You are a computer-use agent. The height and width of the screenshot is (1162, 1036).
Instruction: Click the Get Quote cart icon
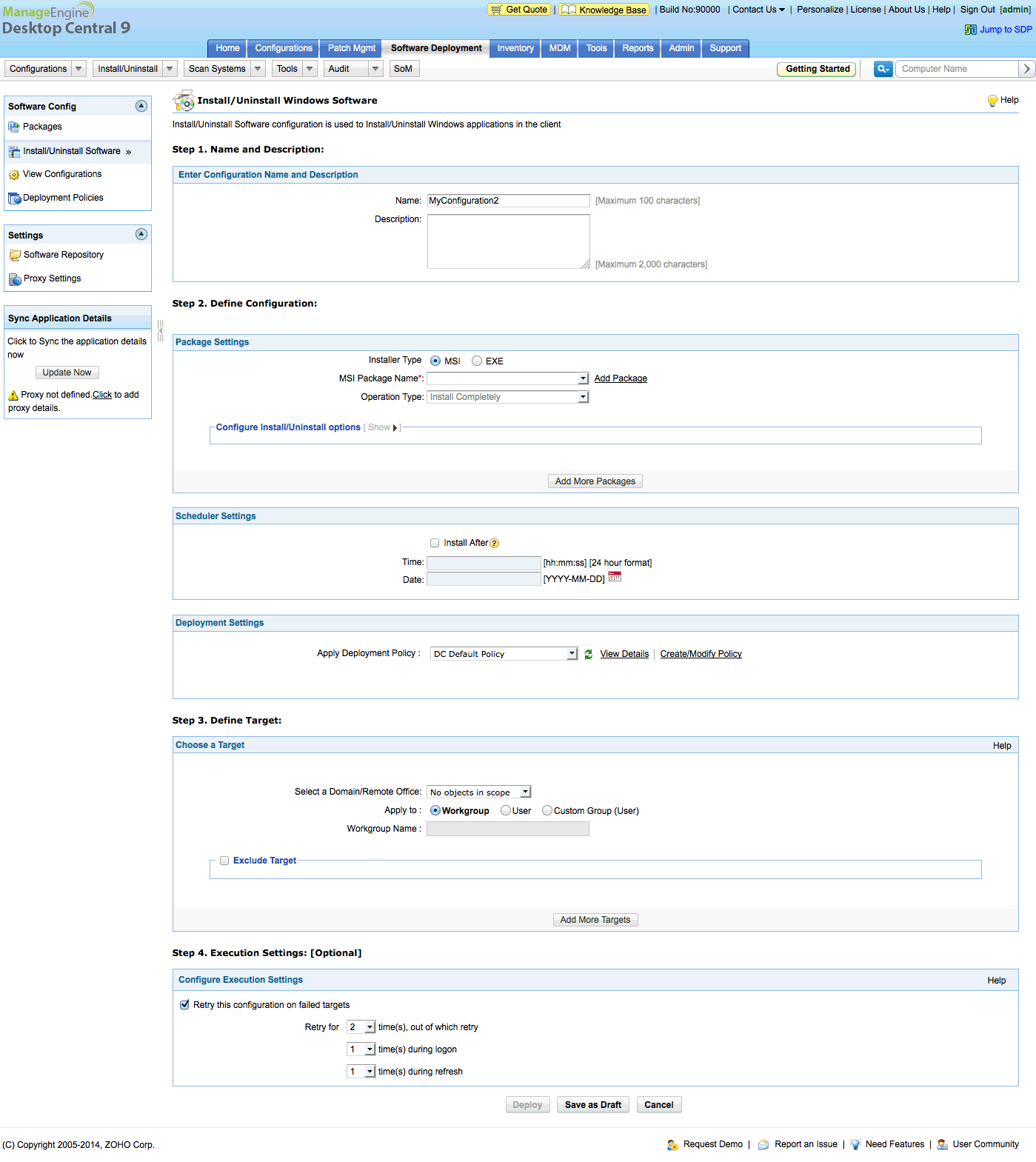tap(496, 10)
